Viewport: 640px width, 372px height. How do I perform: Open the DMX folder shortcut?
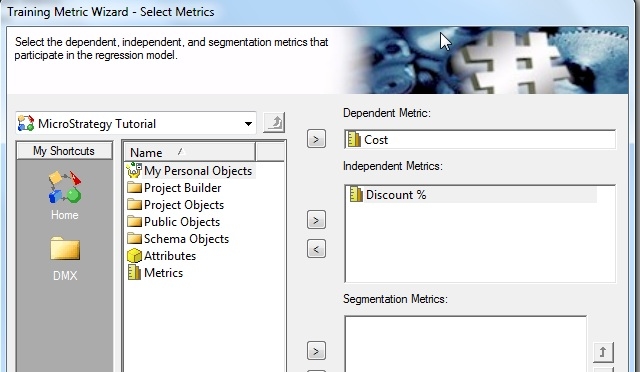(x=65, y=248)
